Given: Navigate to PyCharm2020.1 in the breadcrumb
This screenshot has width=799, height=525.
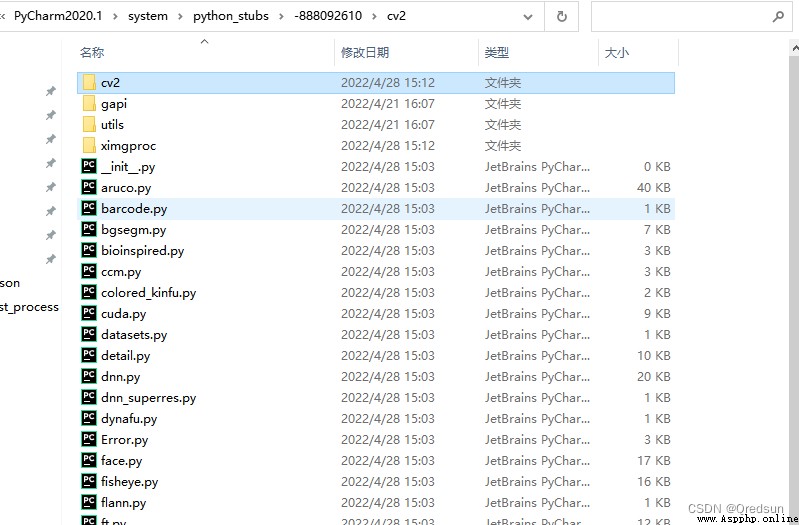Looking at the screenshot, I should click(58, 16).
